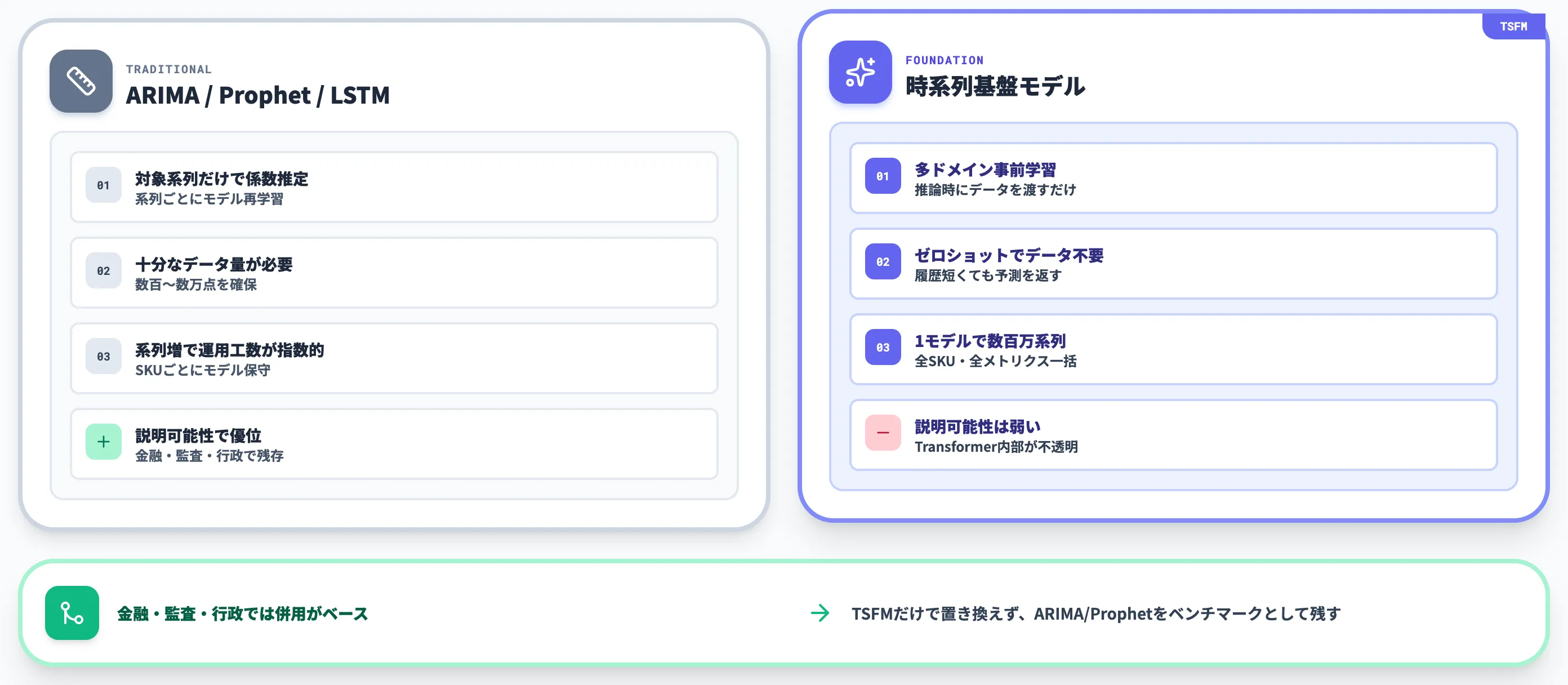Viewport: 1568px width, 685px height.
Task: Click the text Transformer内部が不透明
Action: 996,447
